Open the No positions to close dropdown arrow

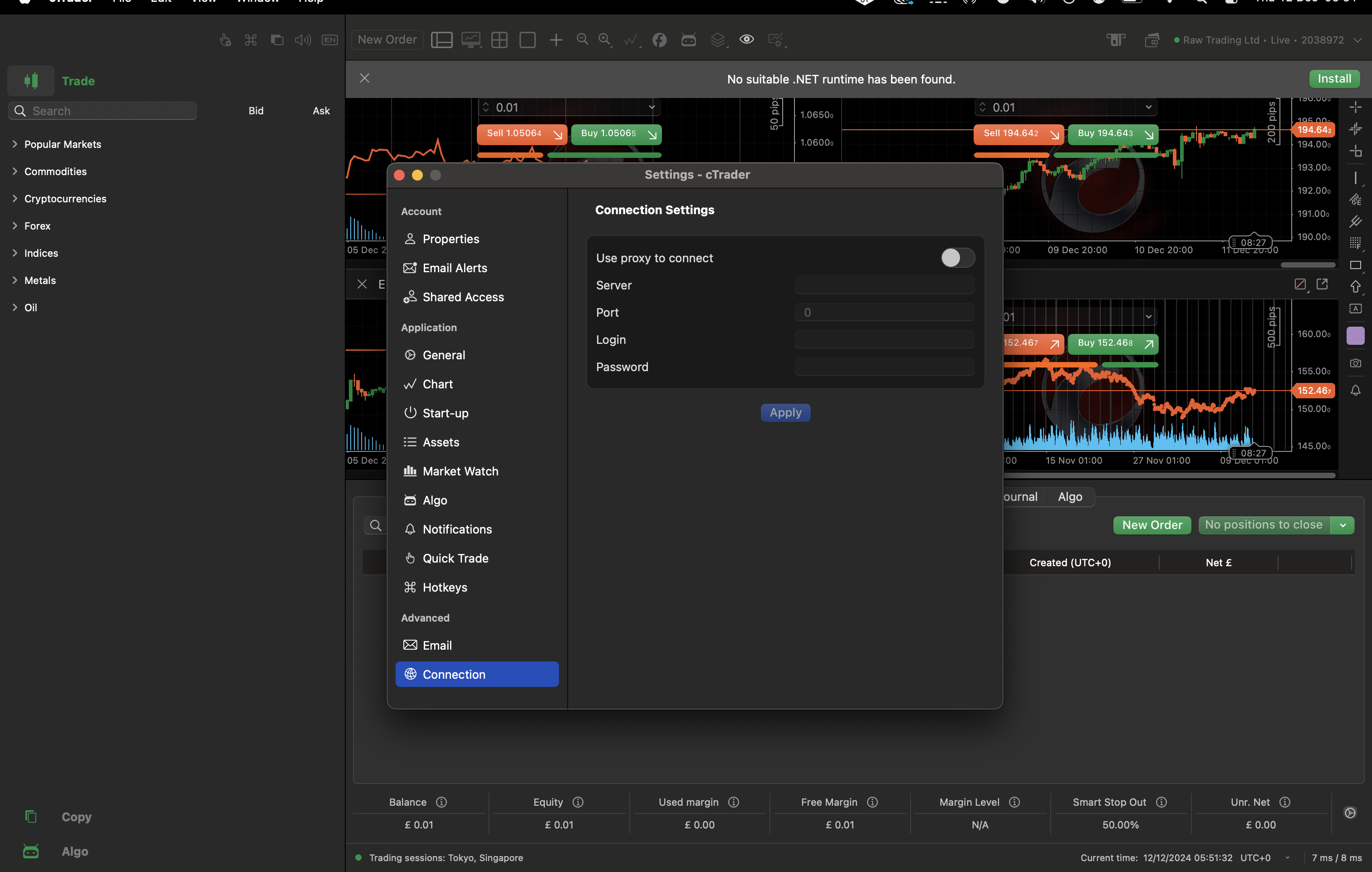[x=1343, y=525]
